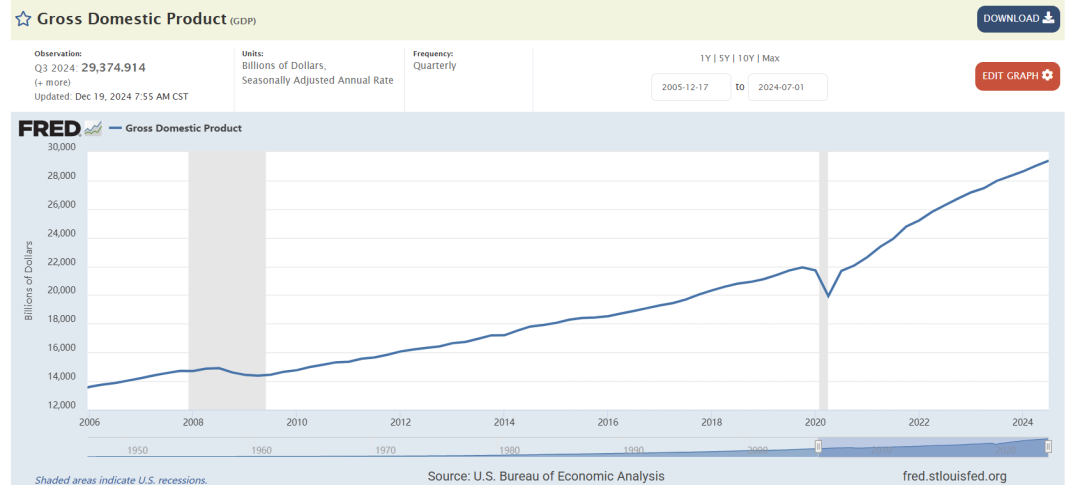Click the highlighted range in the navigator timeline
The image size is (1080, 485).
(x=933, y=446)
